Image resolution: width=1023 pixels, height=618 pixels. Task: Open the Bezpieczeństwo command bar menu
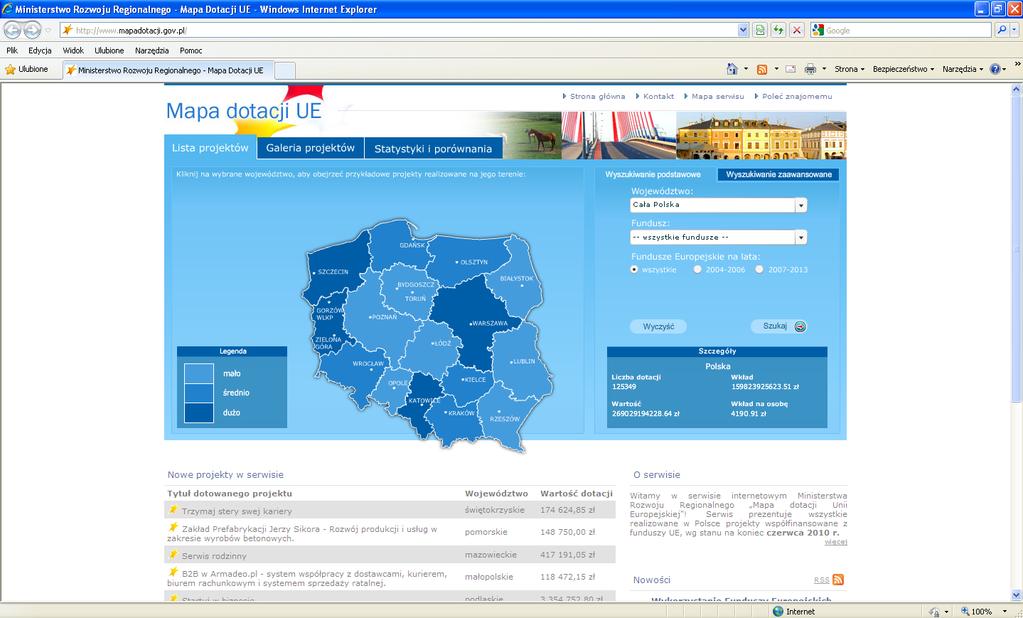pyautogui.click(x=903, y=69)
